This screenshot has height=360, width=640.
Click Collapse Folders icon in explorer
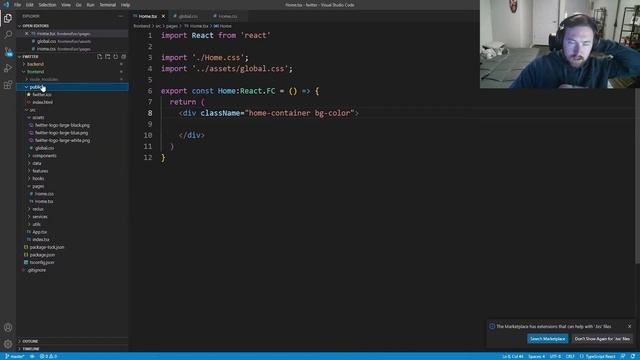pos(124,57)
